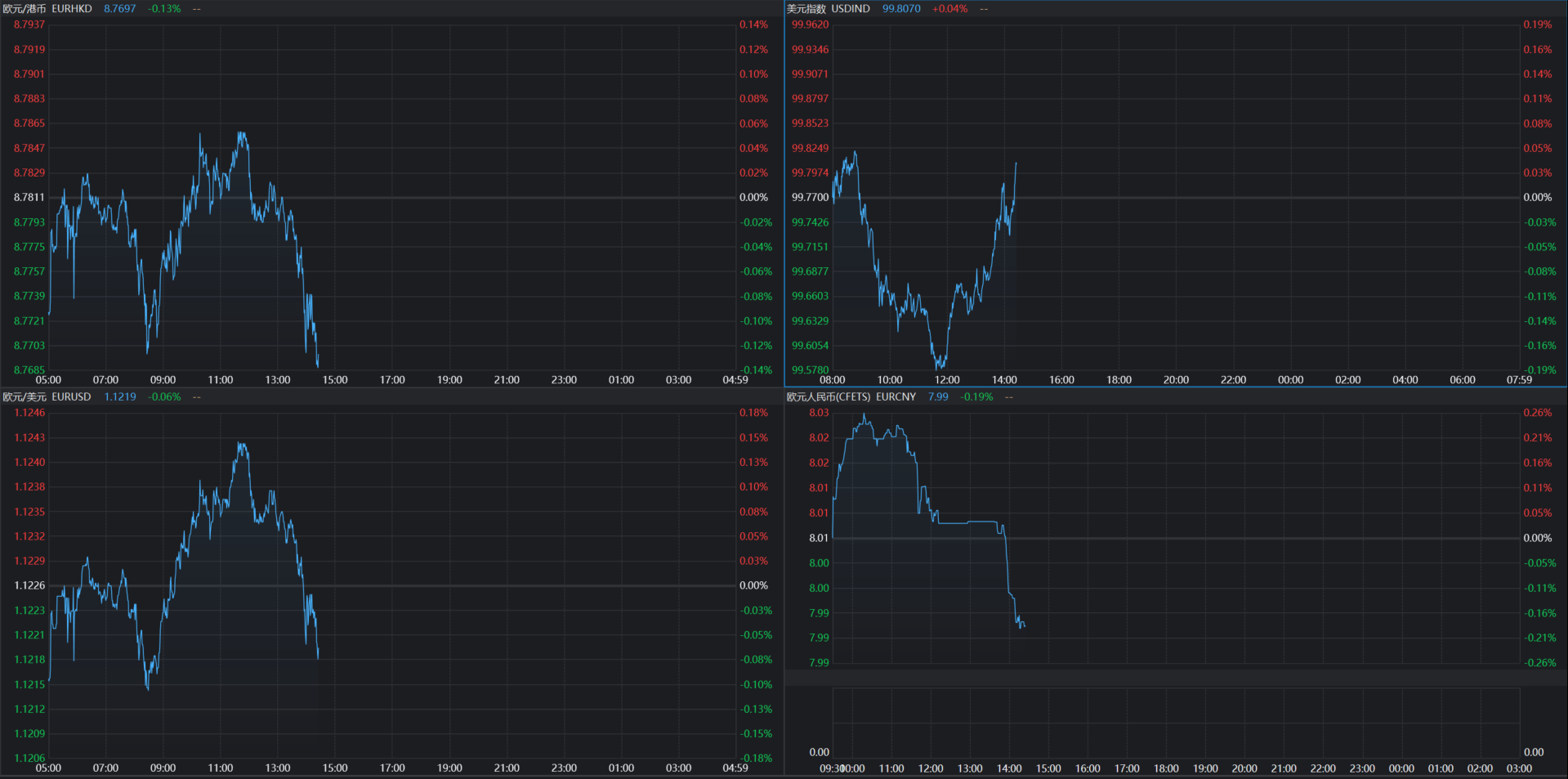Click the 1.1238 price axis label
This screenshot has width=1568, height=779.
tap(29, 486)
